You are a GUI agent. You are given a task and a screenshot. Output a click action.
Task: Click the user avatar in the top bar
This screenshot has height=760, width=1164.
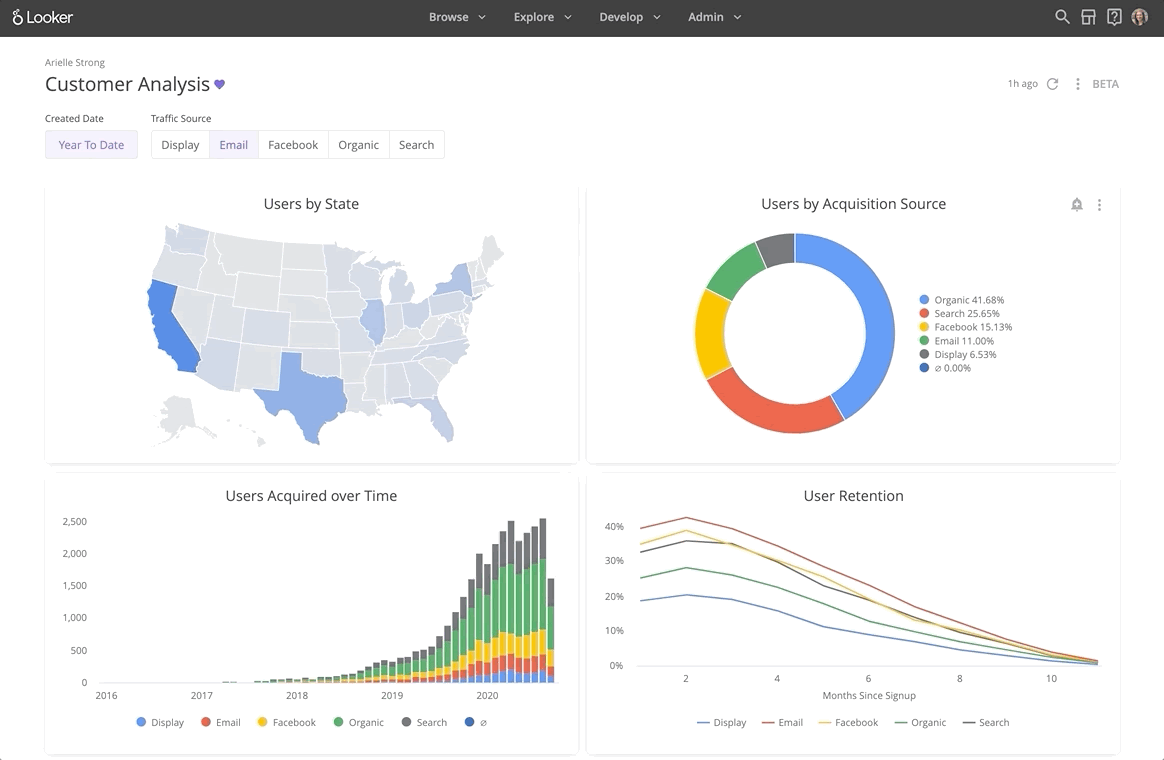1141,17
